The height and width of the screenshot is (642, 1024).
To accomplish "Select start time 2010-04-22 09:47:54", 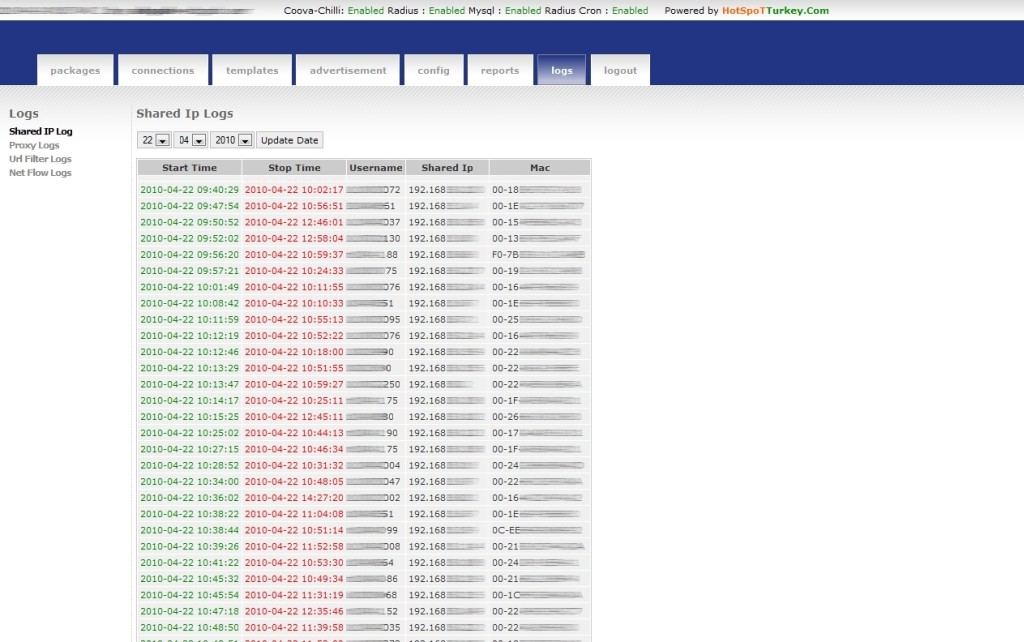I will point(189,206).
